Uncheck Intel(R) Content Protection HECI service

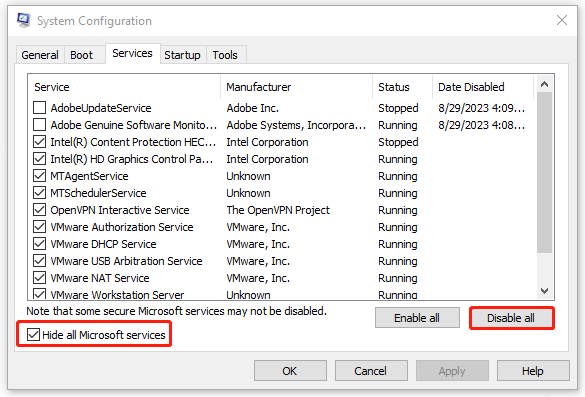pos(40,142)
